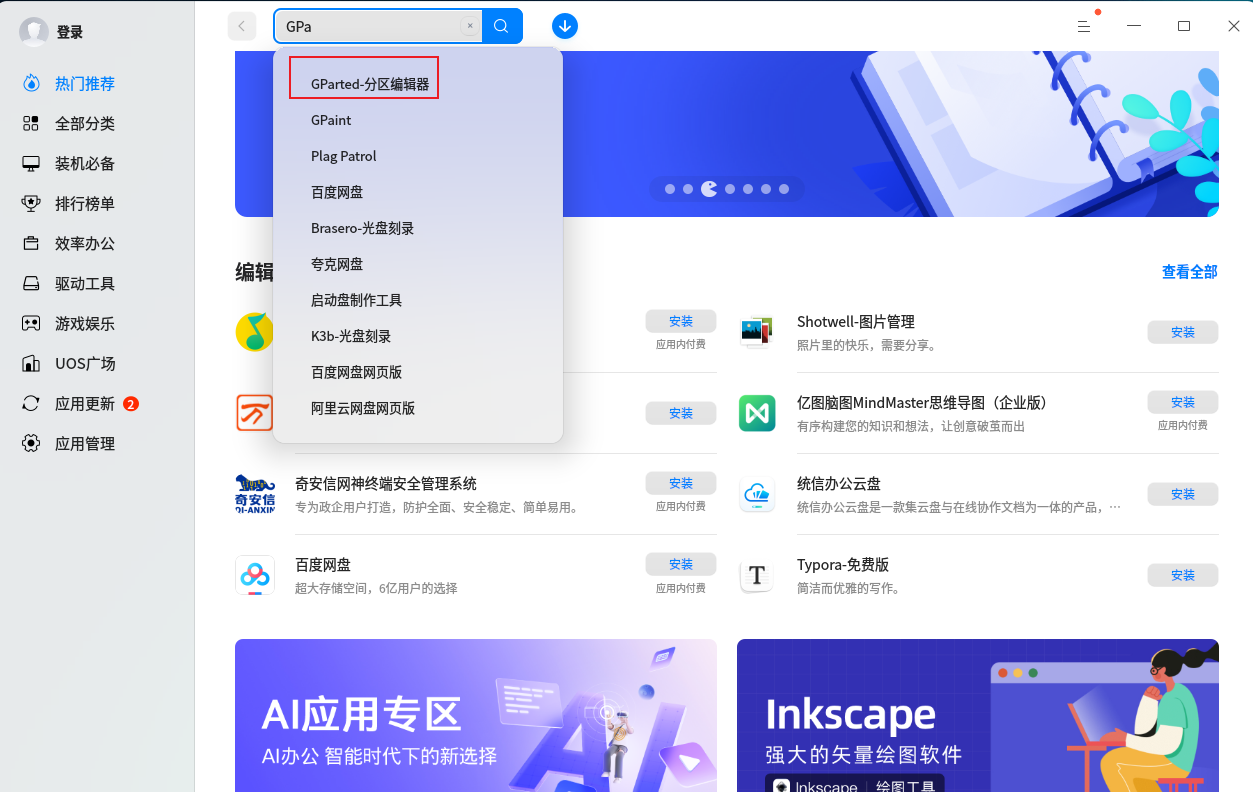The height and width of the screenshot is (792, 1253).
Task: Click 百度网盘 app icon in list
Action: (x=255, y=575)
